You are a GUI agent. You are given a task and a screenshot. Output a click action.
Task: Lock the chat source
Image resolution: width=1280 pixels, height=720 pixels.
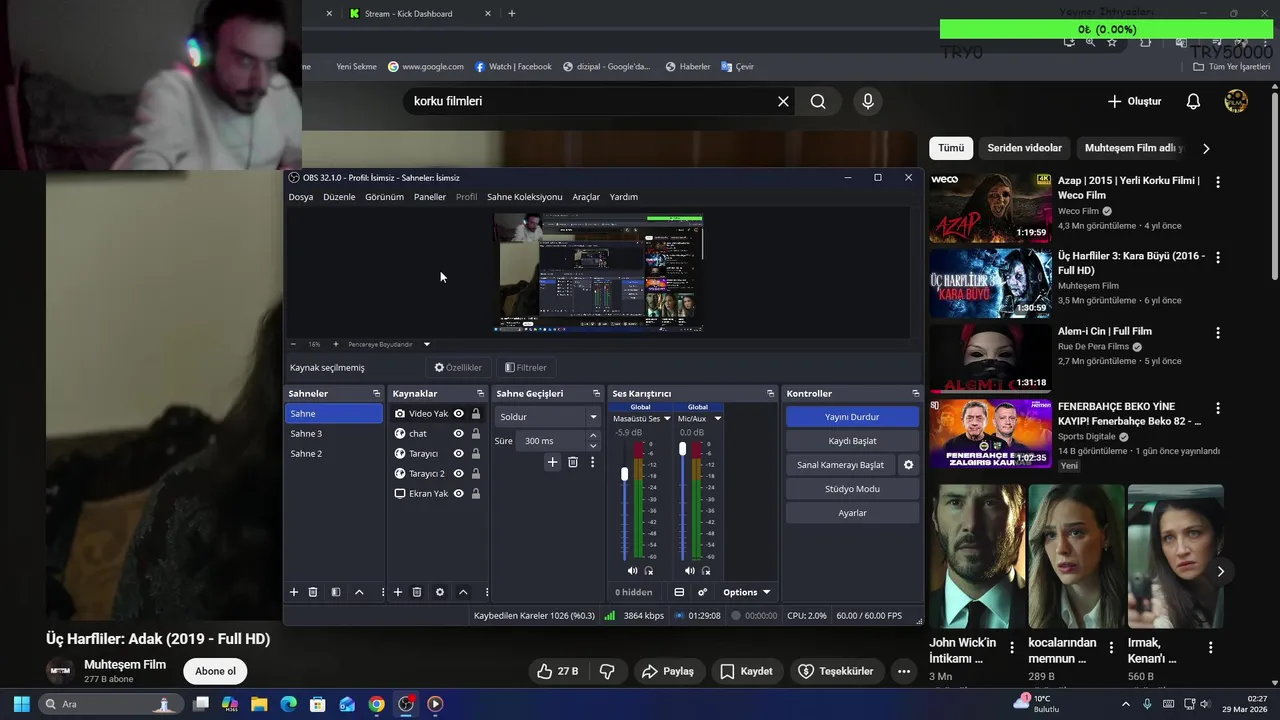[475, 434]
